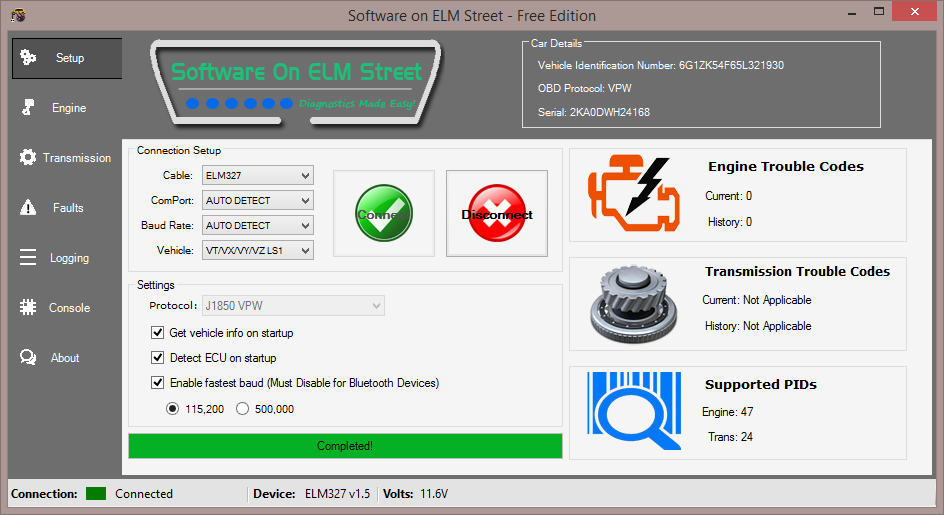944x515 pixels.
Task: Click the Engine Trouble Codes heading
Action: click(786, 166)
